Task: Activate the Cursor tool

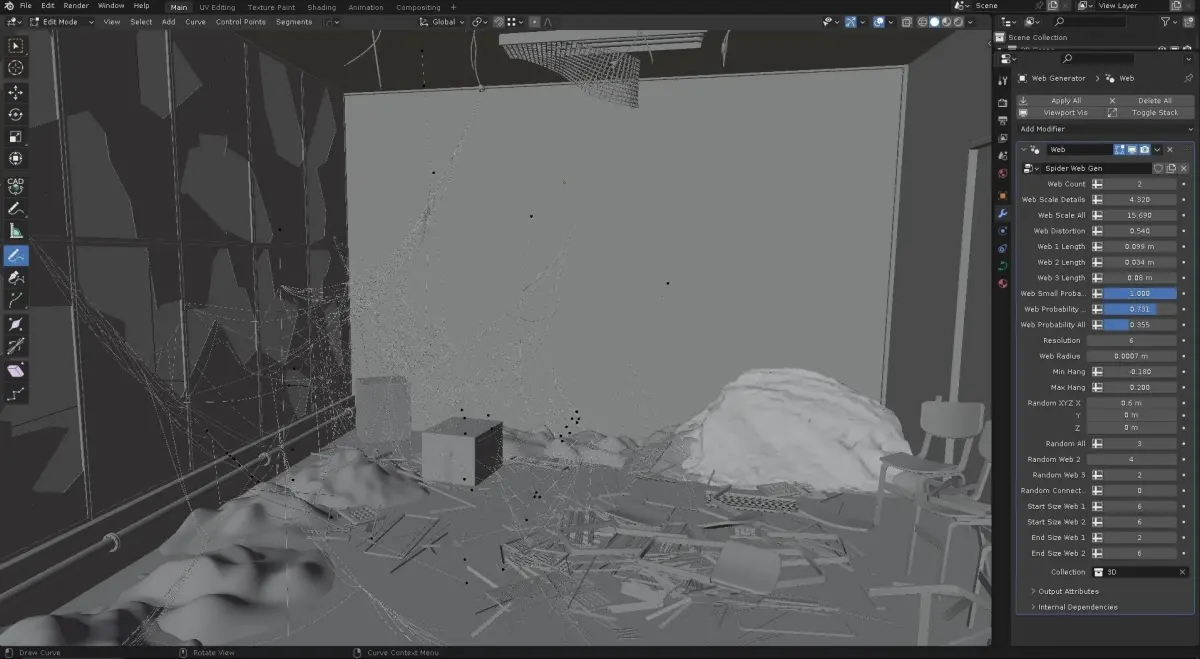Action: [16, 67]
